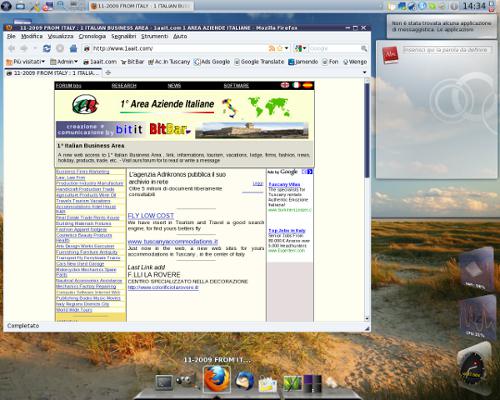This screenshot has width=500, height=400.
Task: Open the Cronologia menu
Action: coord(92,36)
